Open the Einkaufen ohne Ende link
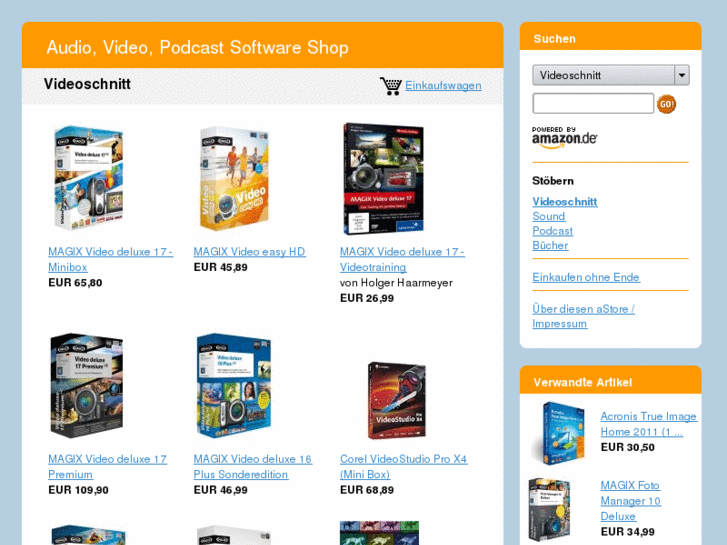Screen dimensions: 727x545 (586, 277)
